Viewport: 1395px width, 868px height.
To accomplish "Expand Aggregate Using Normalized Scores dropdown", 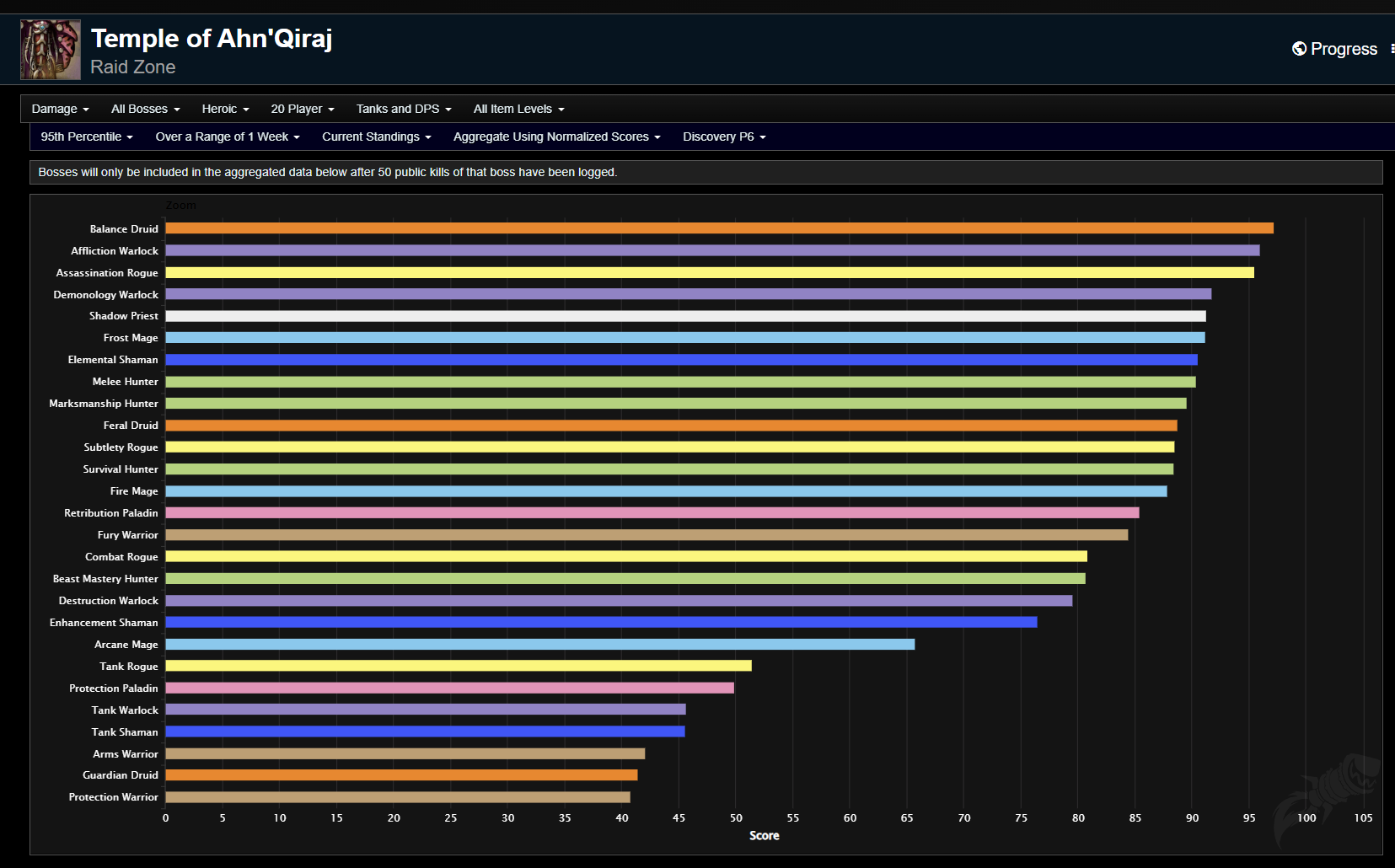I will 556,137.
